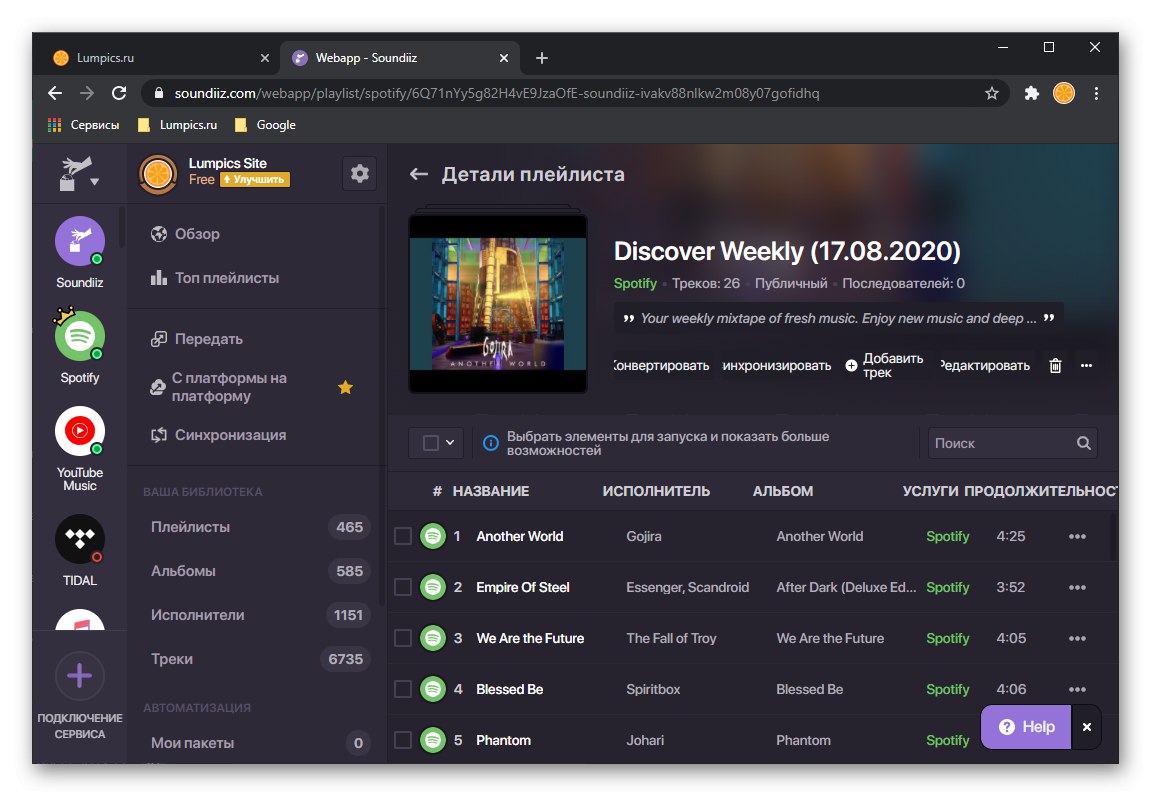Open Chrome profile avatar
Image resolution: width=1151 pixels, height=796 pixels.
tap(1064, 93)
